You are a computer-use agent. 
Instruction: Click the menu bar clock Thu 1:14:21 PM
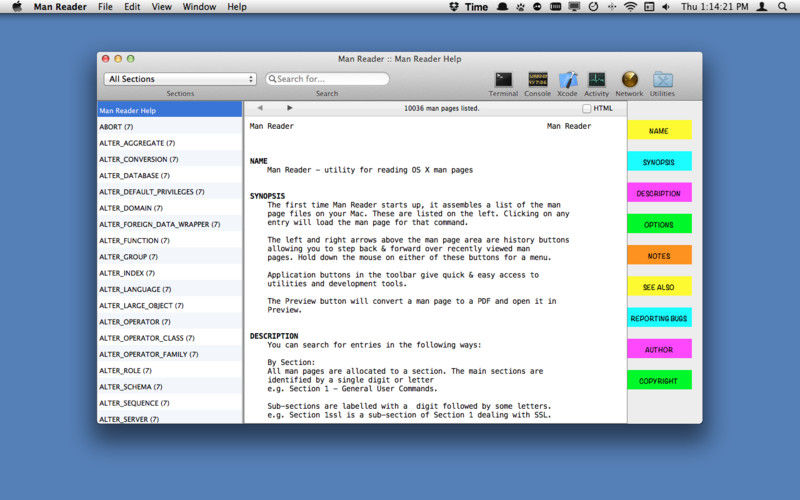coord(714,7)
